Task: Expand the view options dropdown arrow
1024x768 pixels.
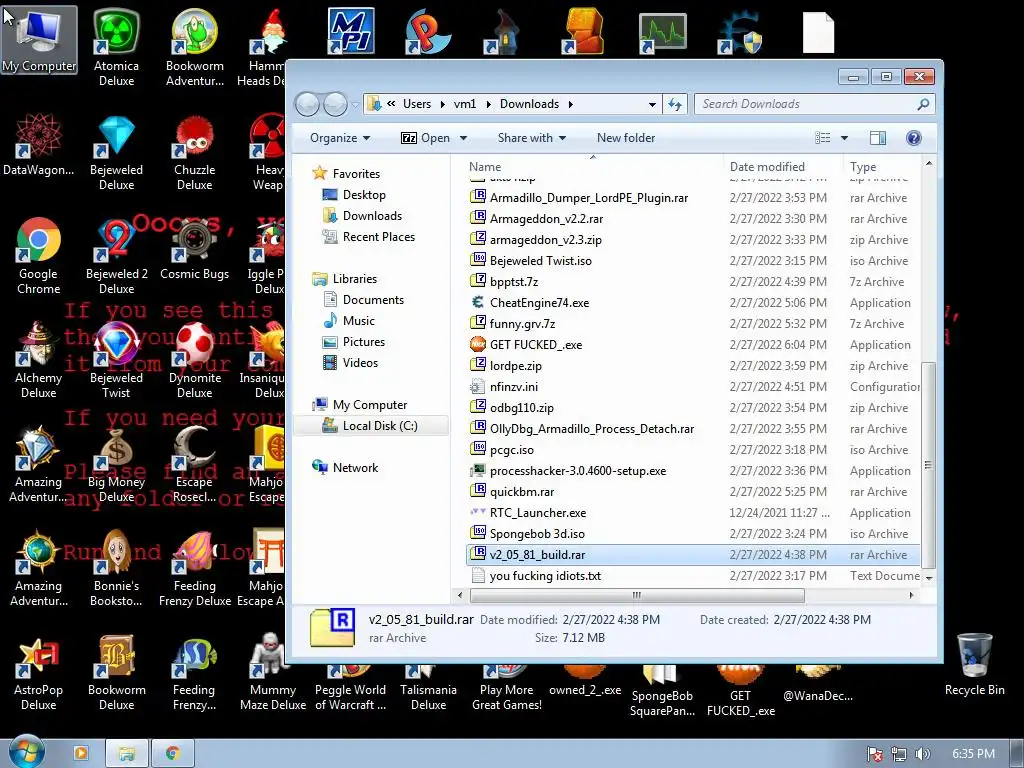Action: (x=844, y=138)
